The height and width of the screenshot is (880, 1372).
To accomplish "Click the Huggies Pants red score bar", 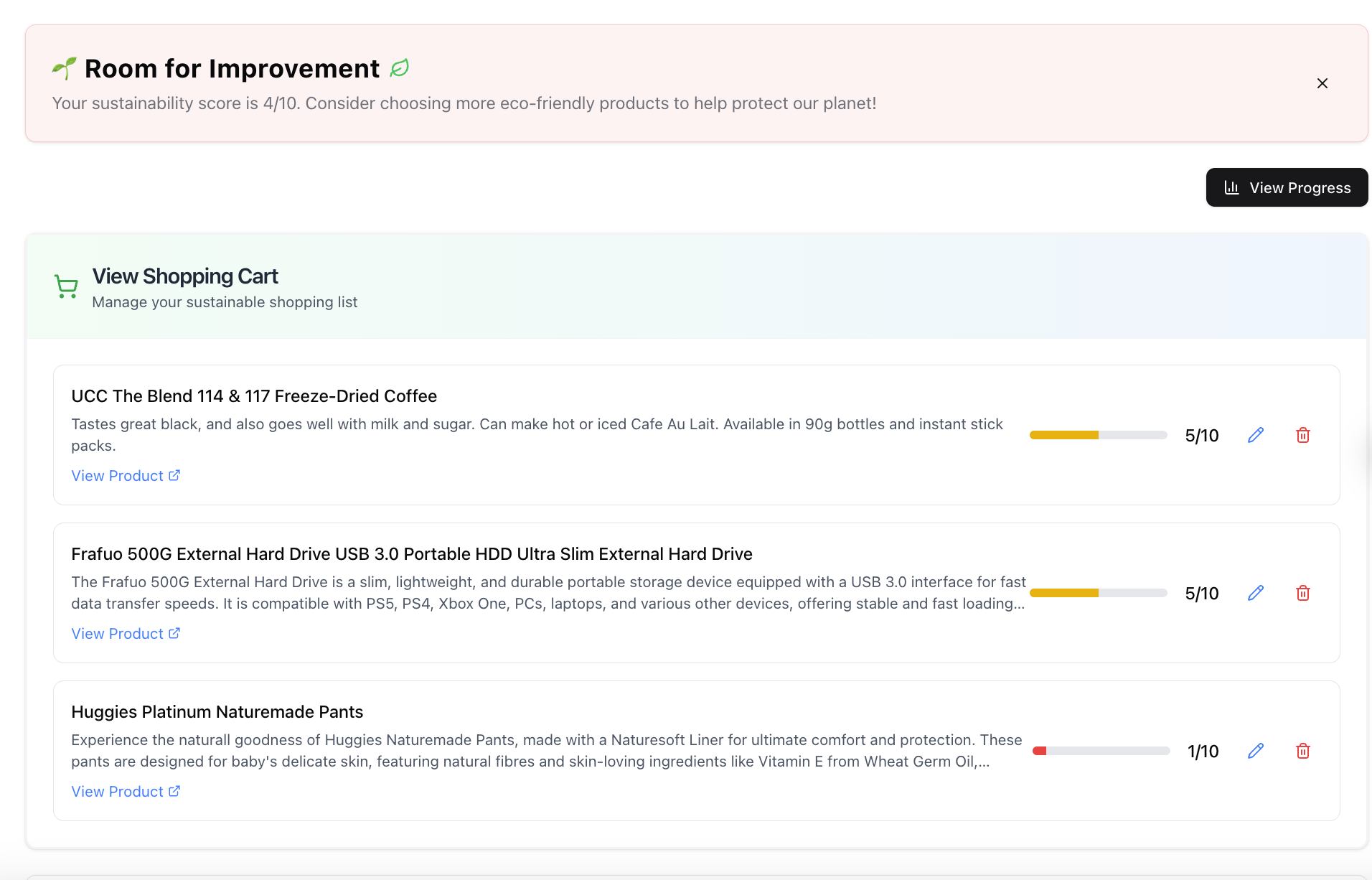I will pyautogui.click(x=1101, y=751).
